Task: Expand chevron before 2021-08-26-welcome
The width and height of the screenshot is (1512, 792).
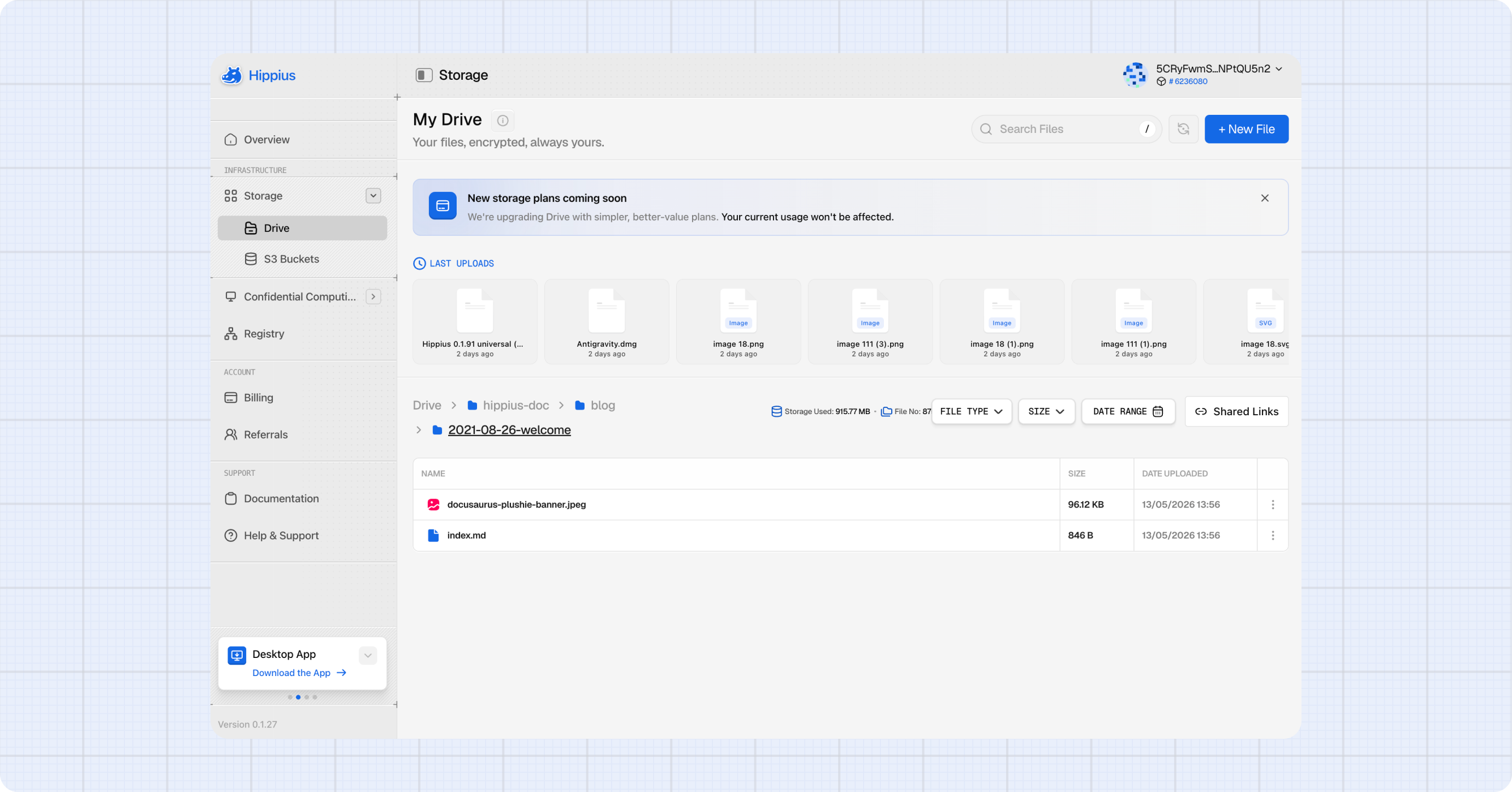Action: point(419,430)
